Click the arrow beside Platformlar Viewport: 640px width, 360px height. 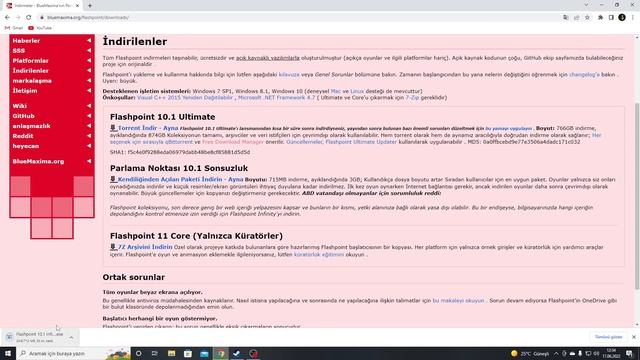pos(89,60)
